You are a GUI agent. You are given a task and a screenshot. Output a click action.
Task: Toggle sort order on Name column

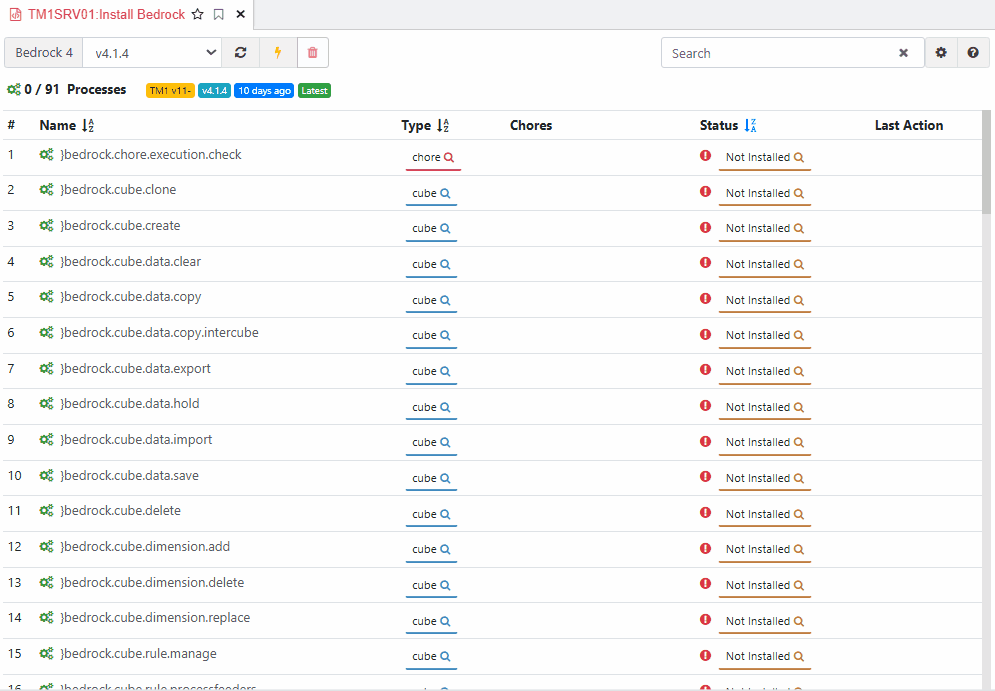88,126
